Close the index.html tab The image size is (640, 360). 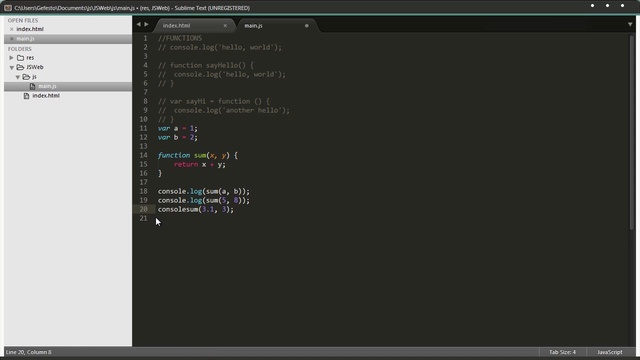(x=225, y=25)
